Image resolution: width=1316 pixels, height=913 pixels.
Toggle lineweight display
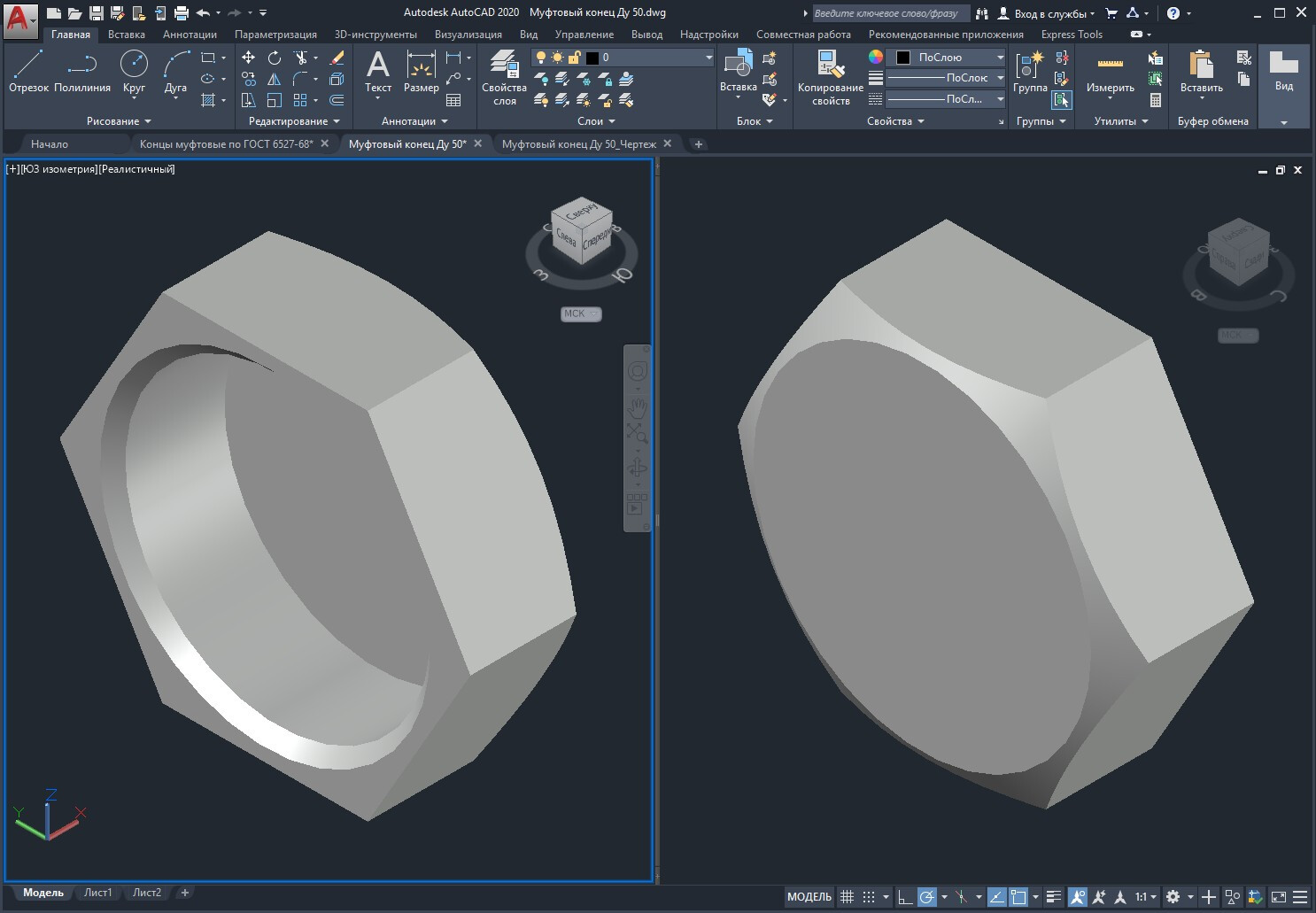tap(1054, 897)
